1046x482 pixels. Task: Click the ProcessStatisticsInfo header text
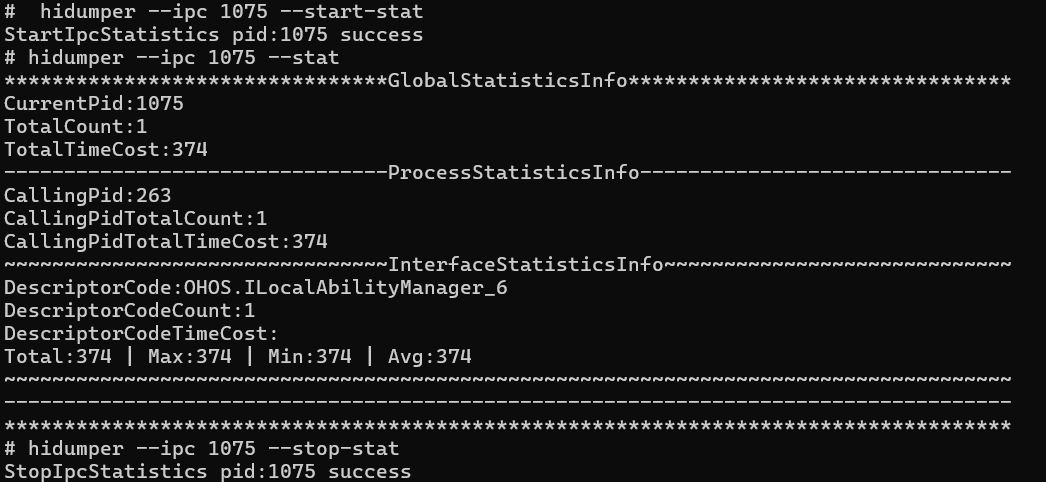513,173
